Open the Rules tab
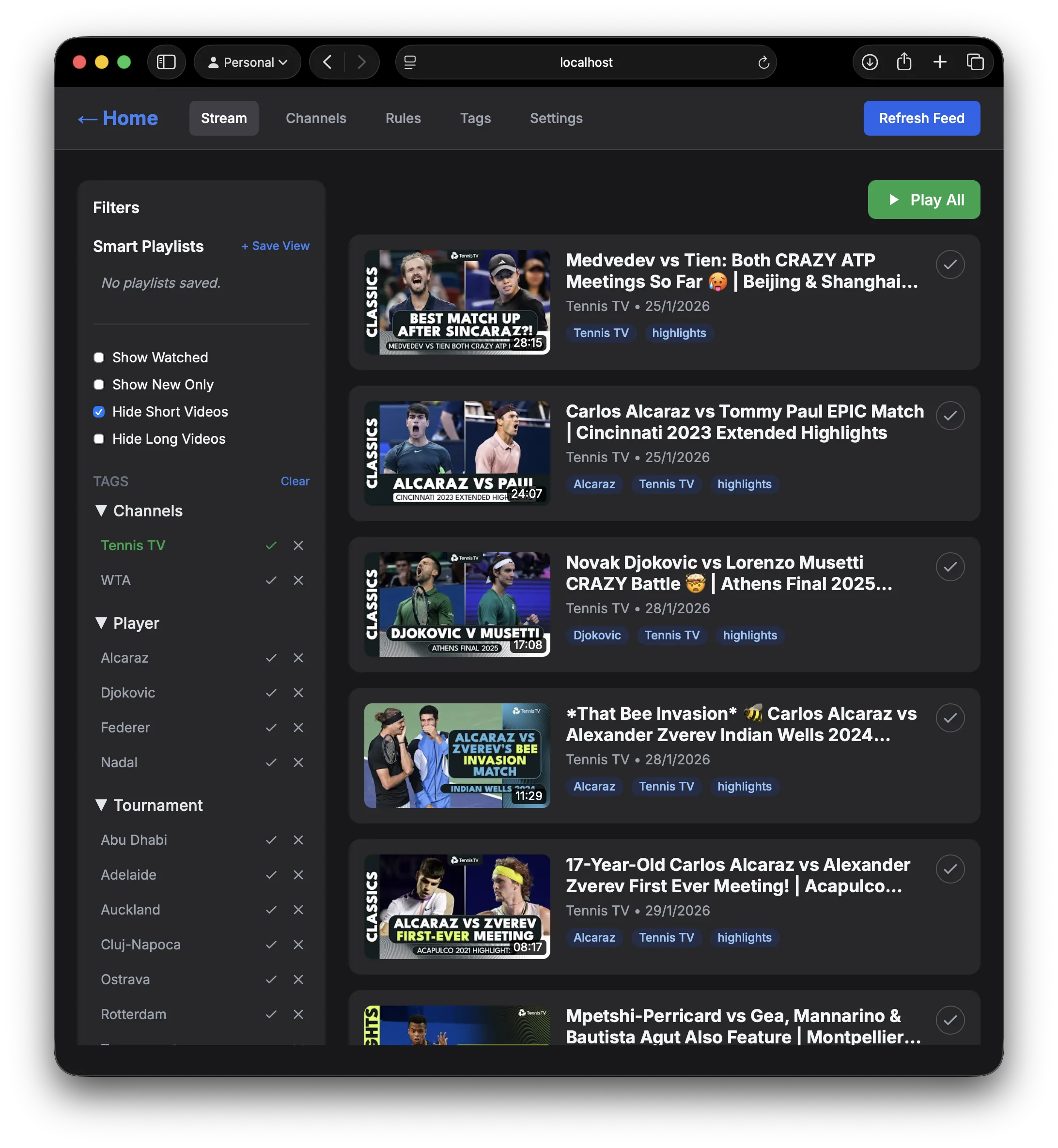Image resolution: width=1058 pixels, height=1148 pixels. click(403, 118)
